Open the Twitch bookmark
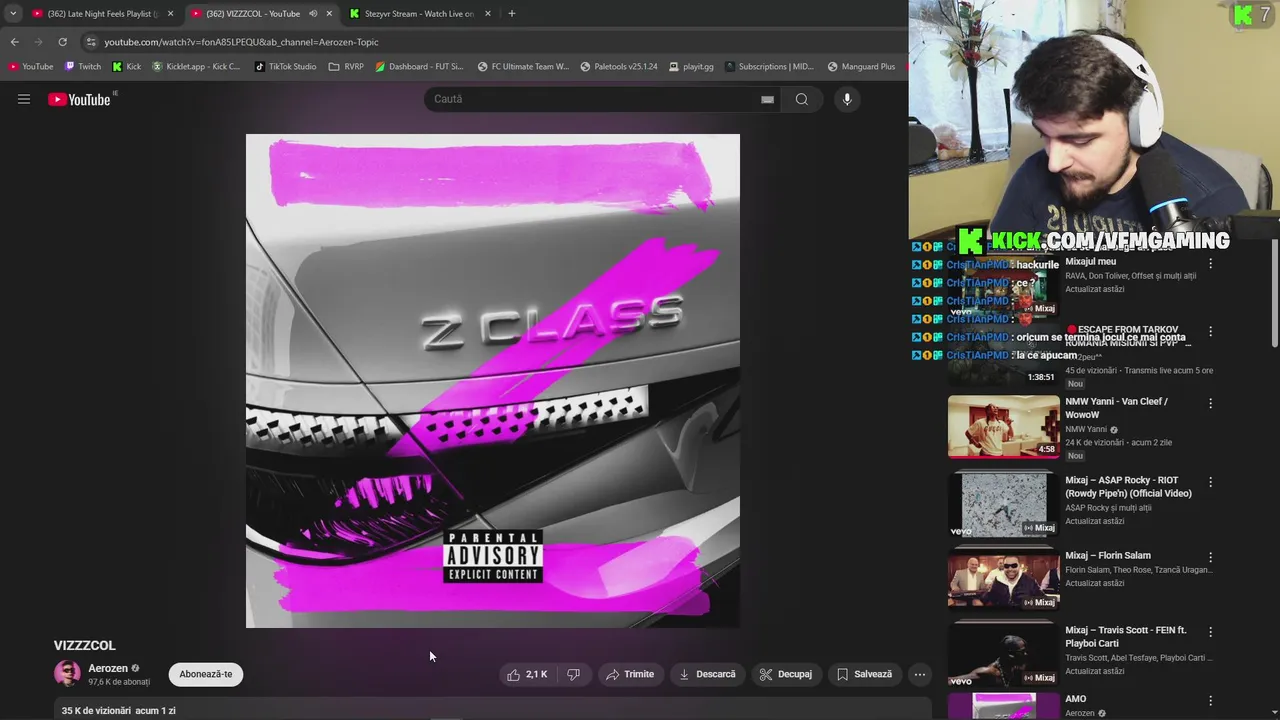This screenshot has height=720, width=1280. pos(83,67)
